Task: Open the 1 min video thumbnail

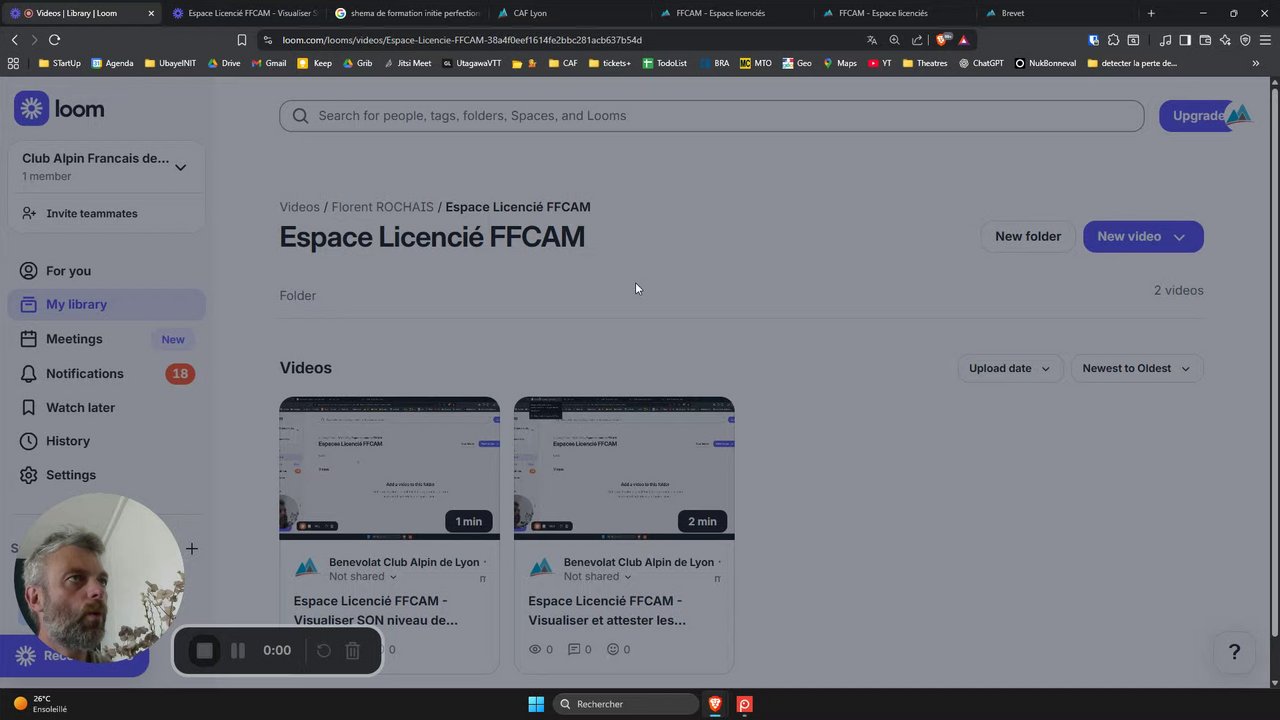Action: coord(389,468)
